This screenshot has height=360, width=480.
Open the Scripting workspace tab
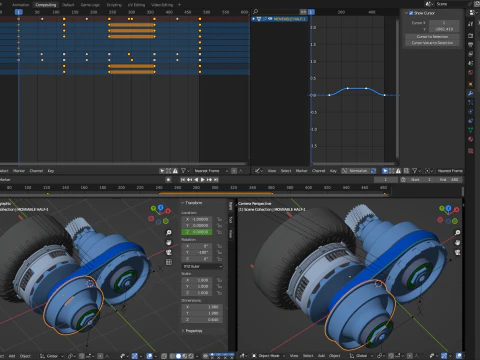tap(114, 5)
